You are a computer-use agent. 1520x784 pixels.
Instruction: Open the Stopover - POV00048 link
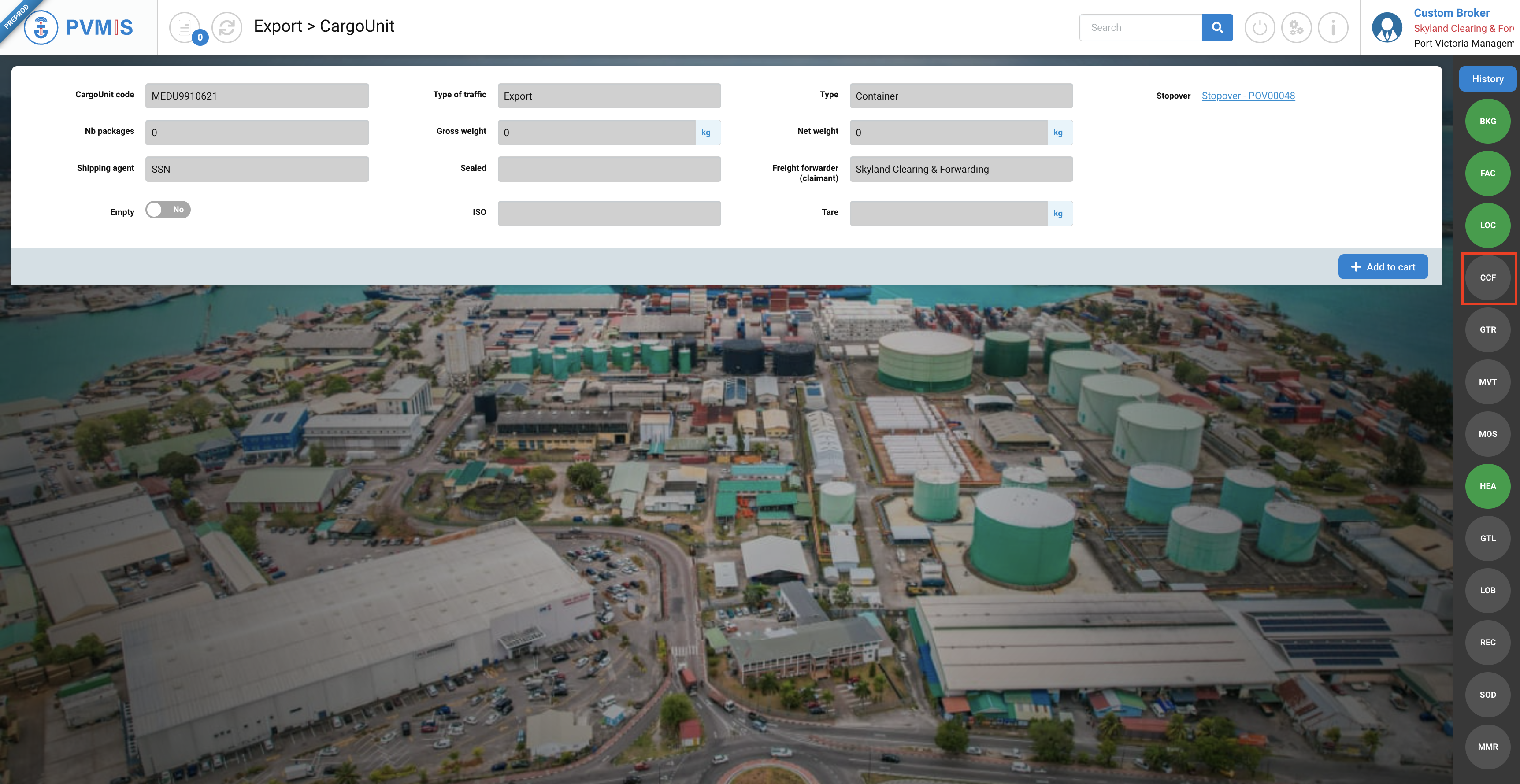pos(1248,96)
